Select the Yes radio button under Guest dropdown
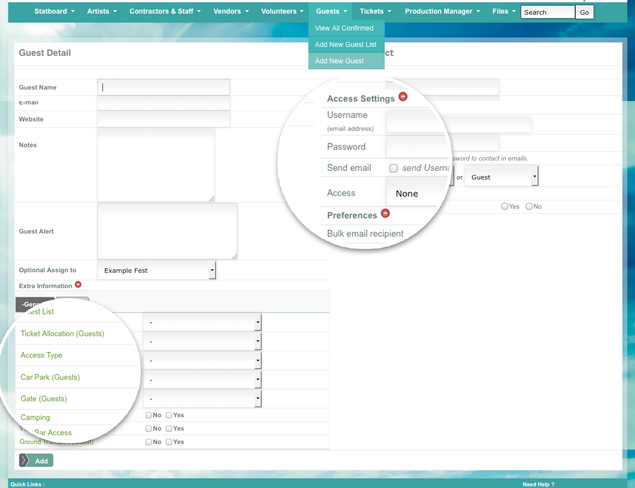Viewport: 635px width, 488px height. tap(505, 206)
